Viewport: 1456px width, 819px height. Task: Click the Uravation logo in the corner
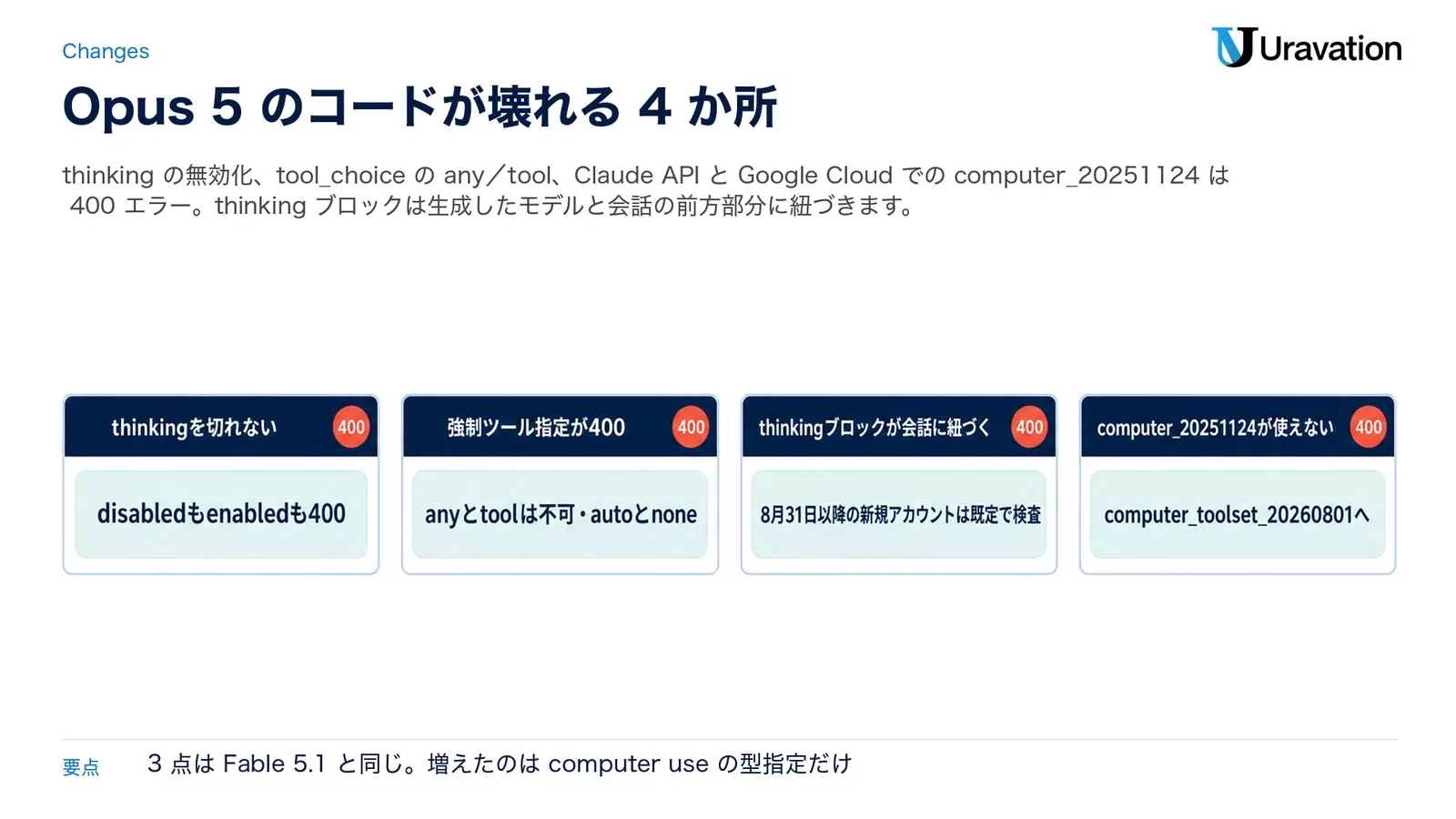point(1306,47)
